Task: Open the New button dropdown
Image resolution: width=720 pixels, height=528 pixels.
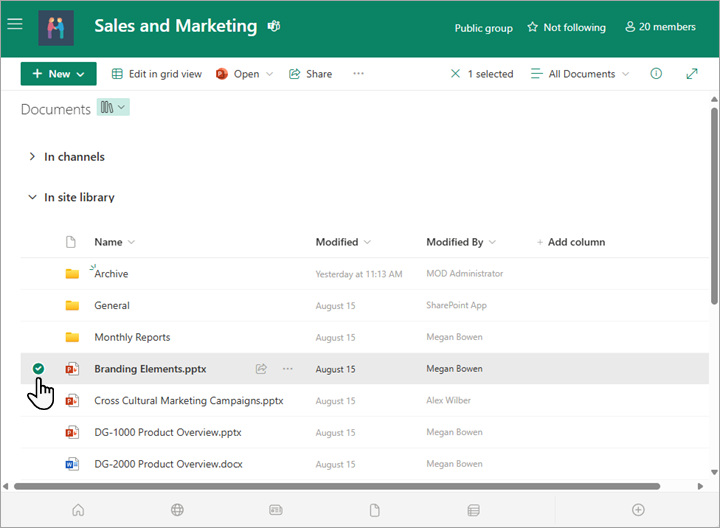Action: click(x=59, y=74)
